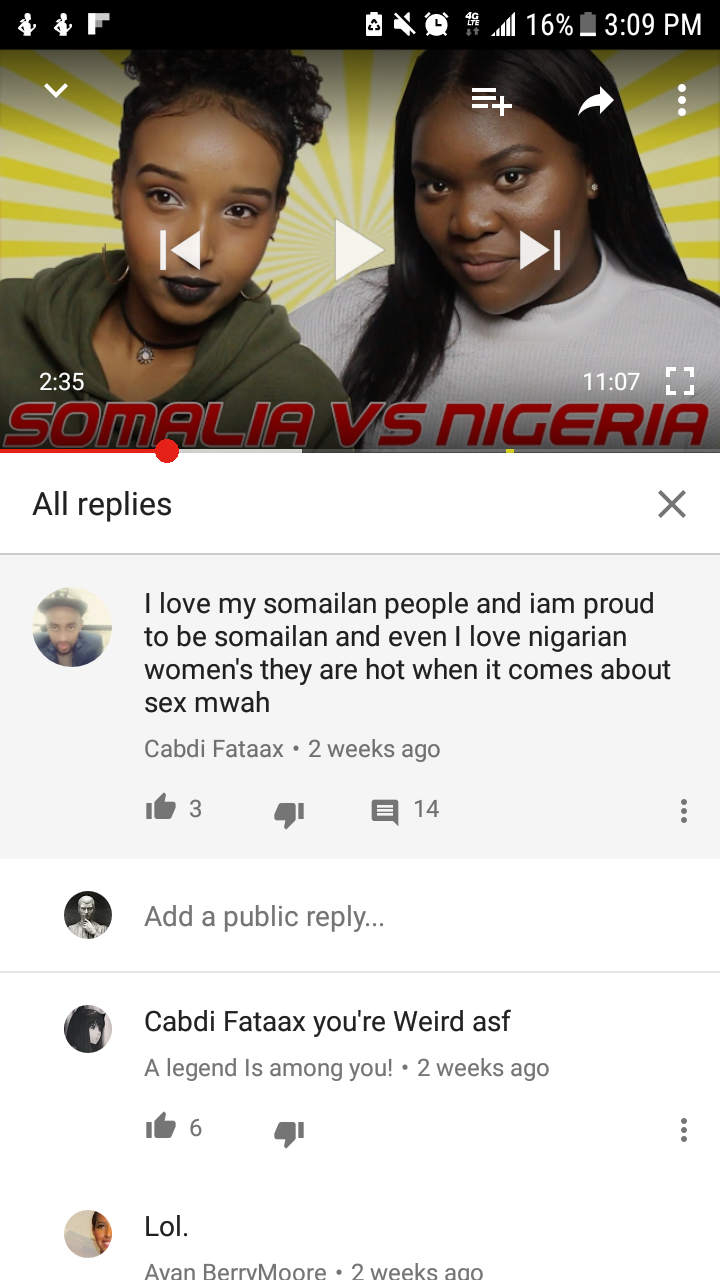Open options for "A legend Is among you!" reply
Viewport: 720px width, 1280px height.
(684, 1130)
